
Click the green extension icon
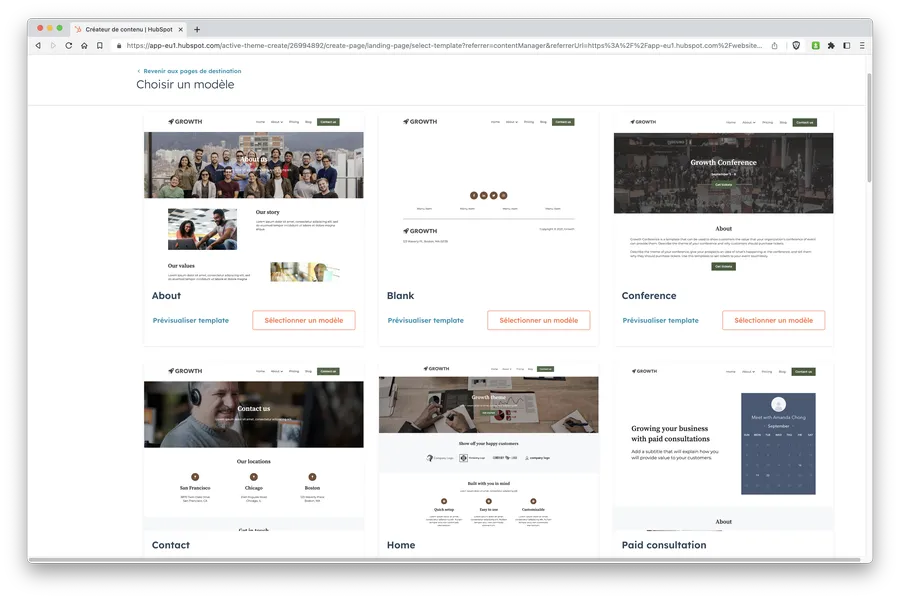[x=815, y=45]
